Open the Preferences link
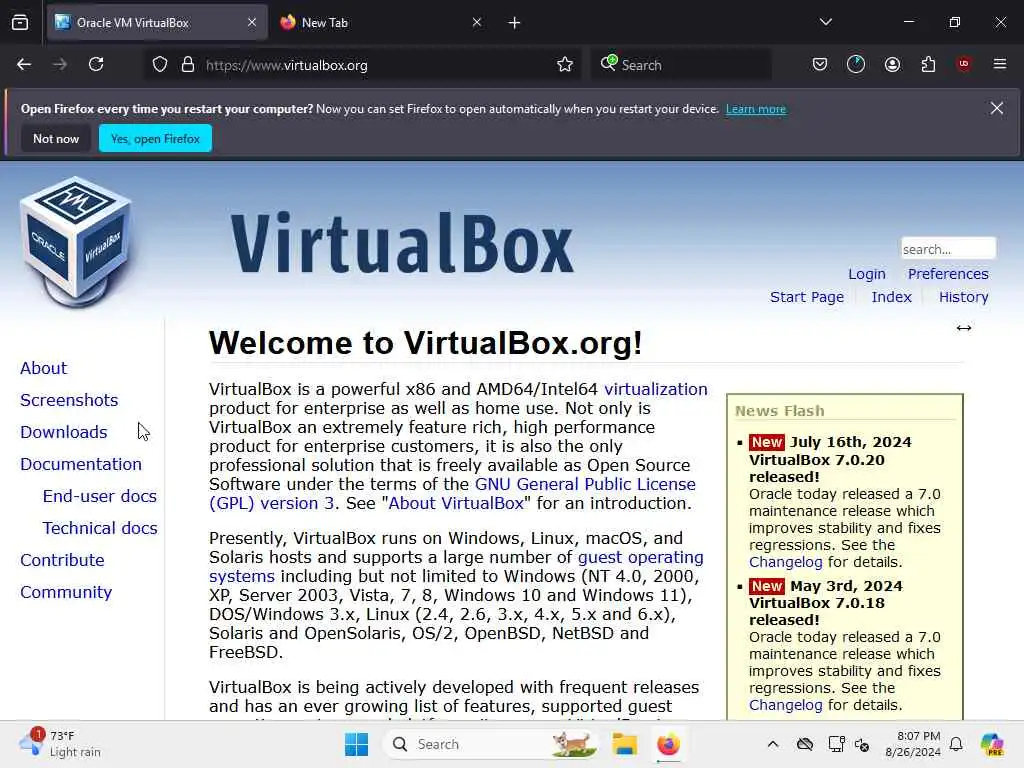 (x=948, y=274)
